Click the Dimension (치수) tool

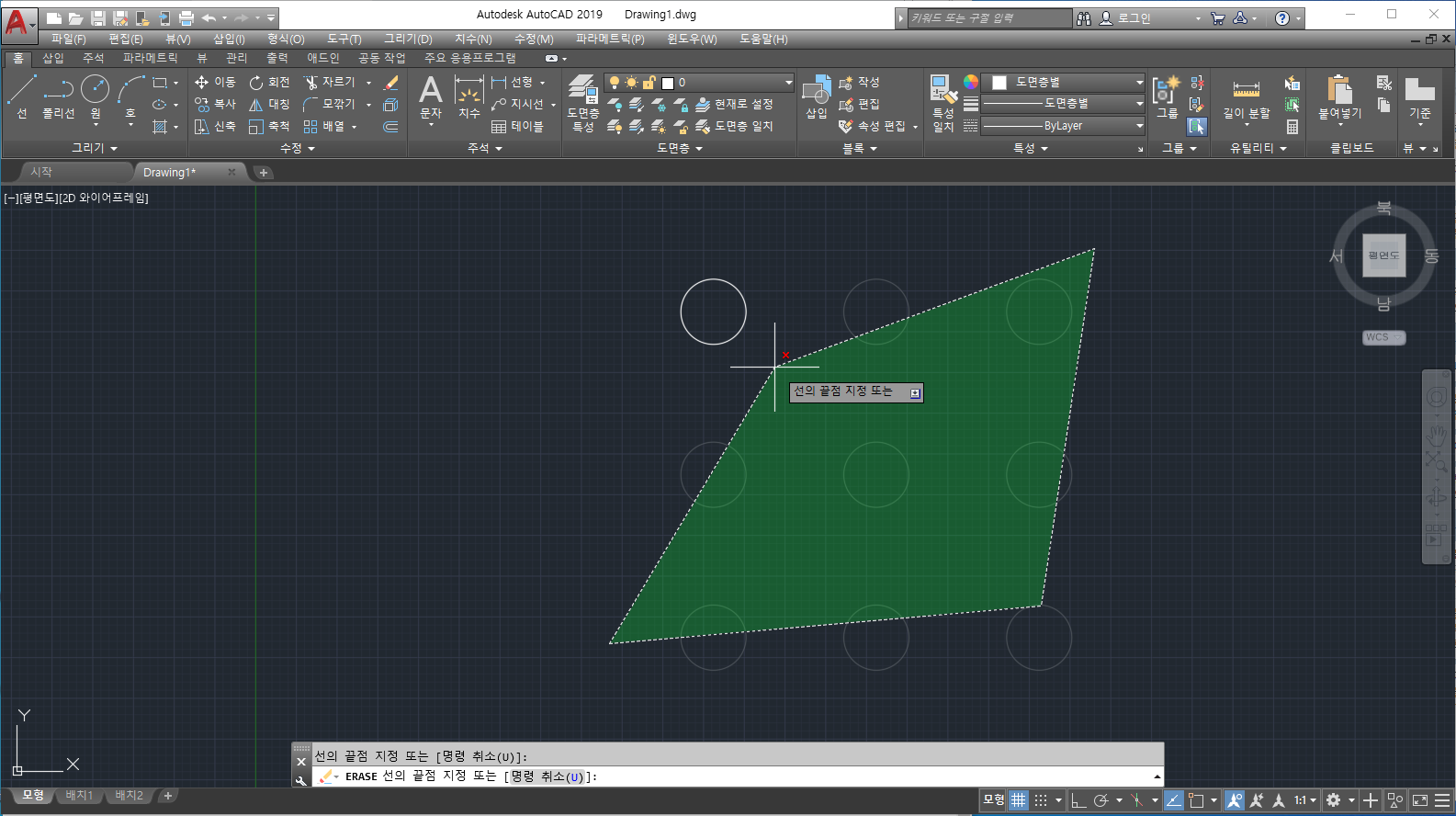point(469,97)
